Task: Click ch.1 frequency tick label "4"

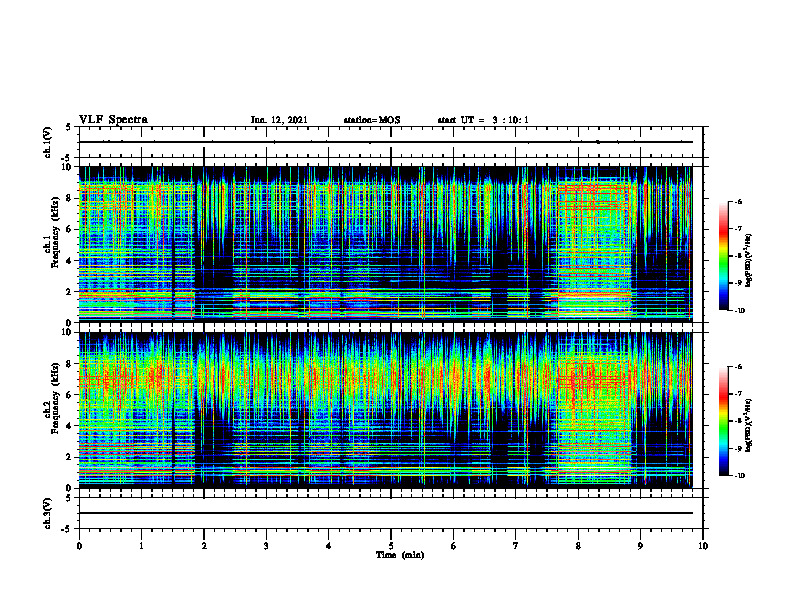Action: pos(70,261)
